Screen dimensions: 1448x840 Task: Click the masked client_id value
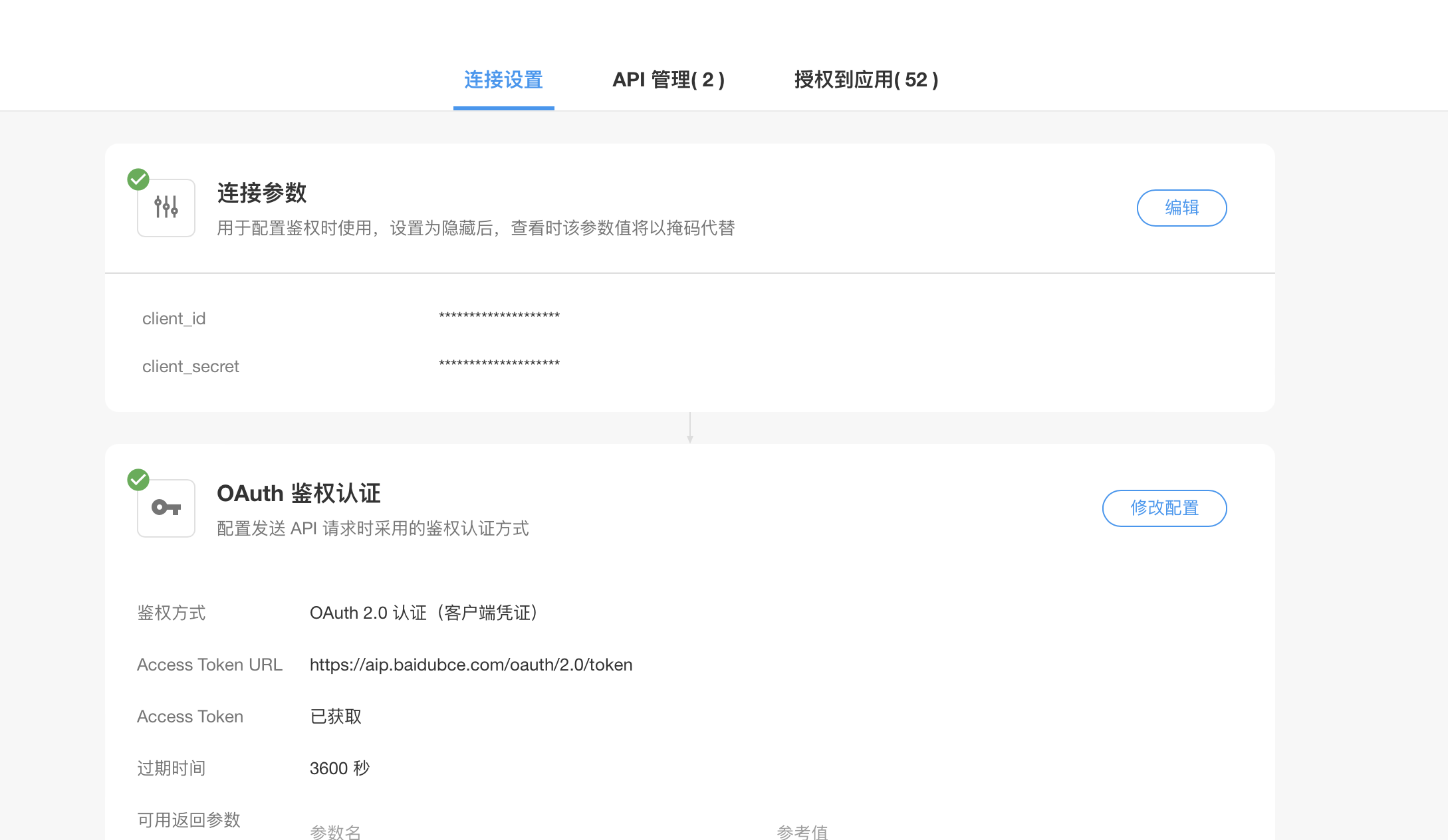(x=499, y=316)
